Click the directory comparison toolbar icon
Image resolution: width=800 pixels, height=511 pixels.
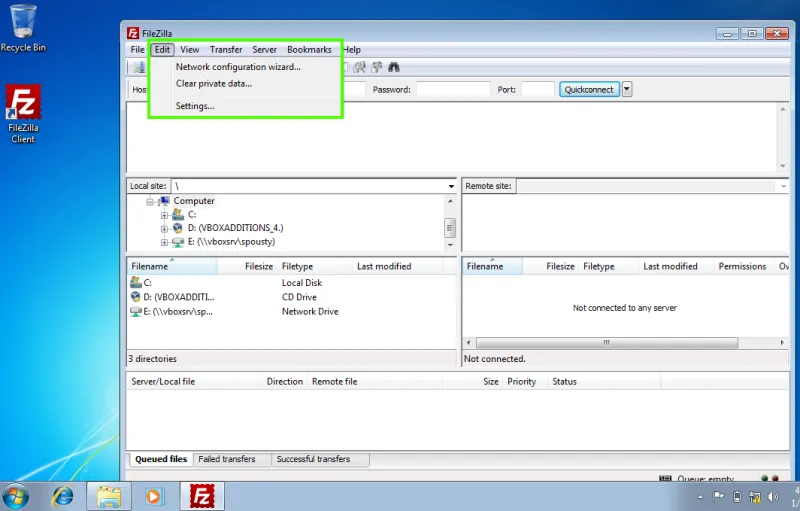tap(360, 67)
